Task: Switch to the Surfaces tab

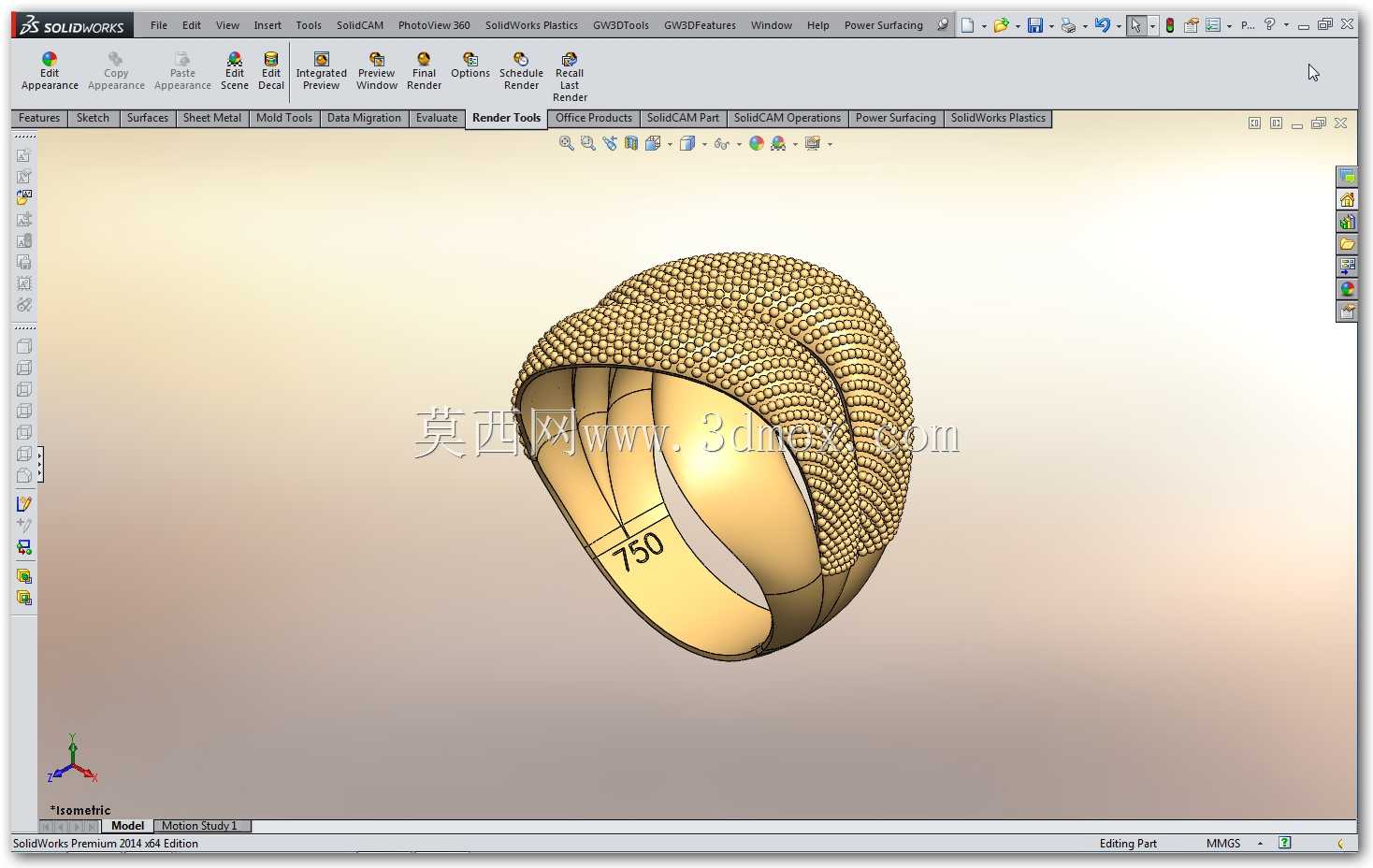Action: pyautogui.click(x=148, y=118)
